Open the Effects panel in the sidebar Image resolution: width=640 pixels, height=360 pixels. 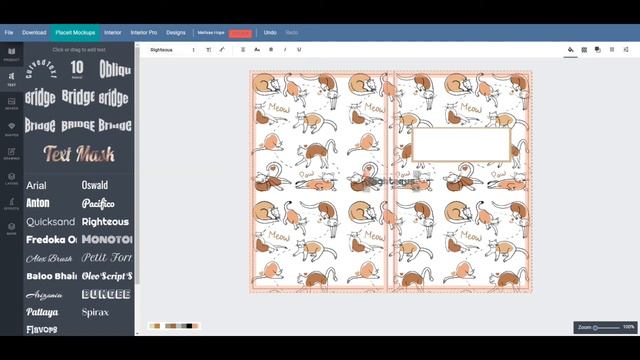tap(11, 204)
